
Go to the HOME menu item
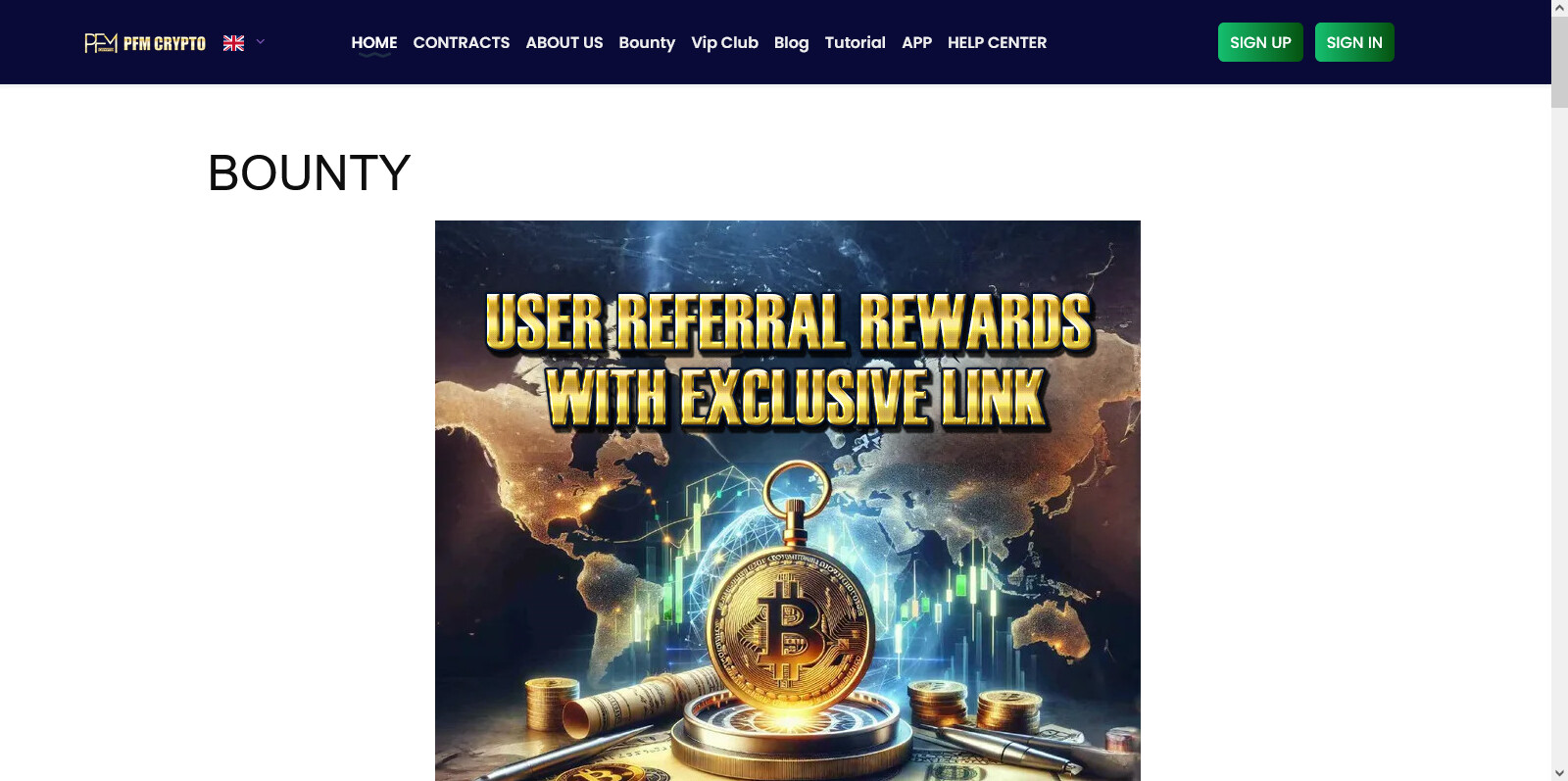click(374, 42)
